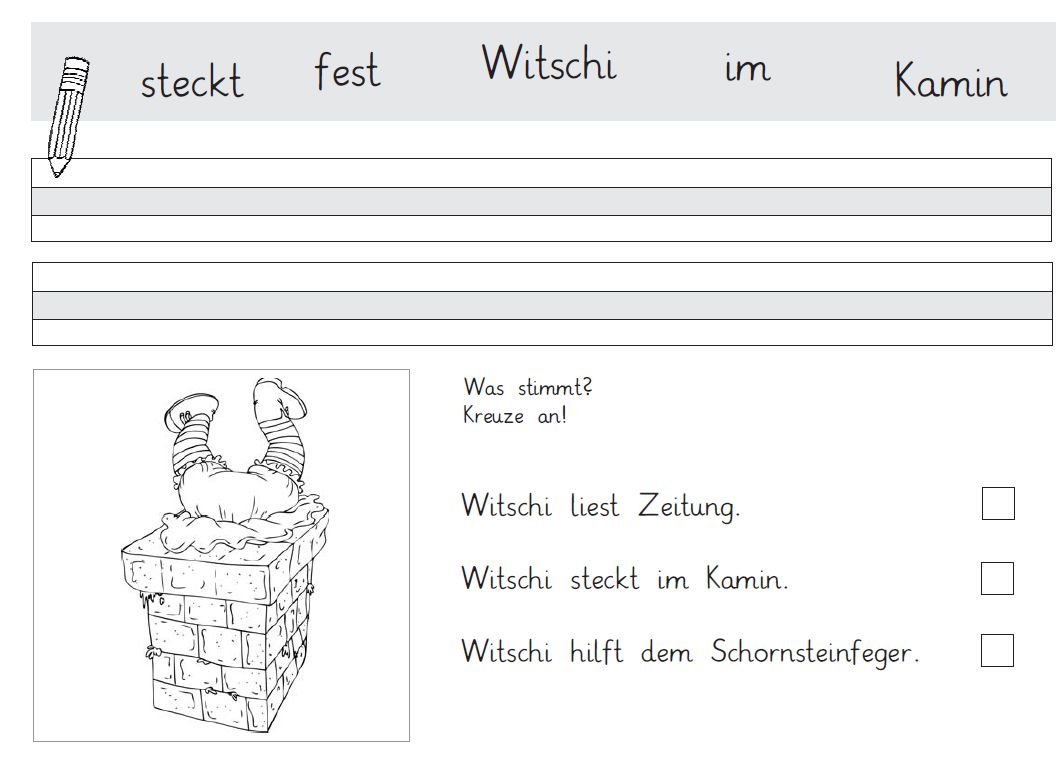This screenshot has height=765, width=1059.
Task: Click the chimney illustration with legs
Action: click(221, 555)
